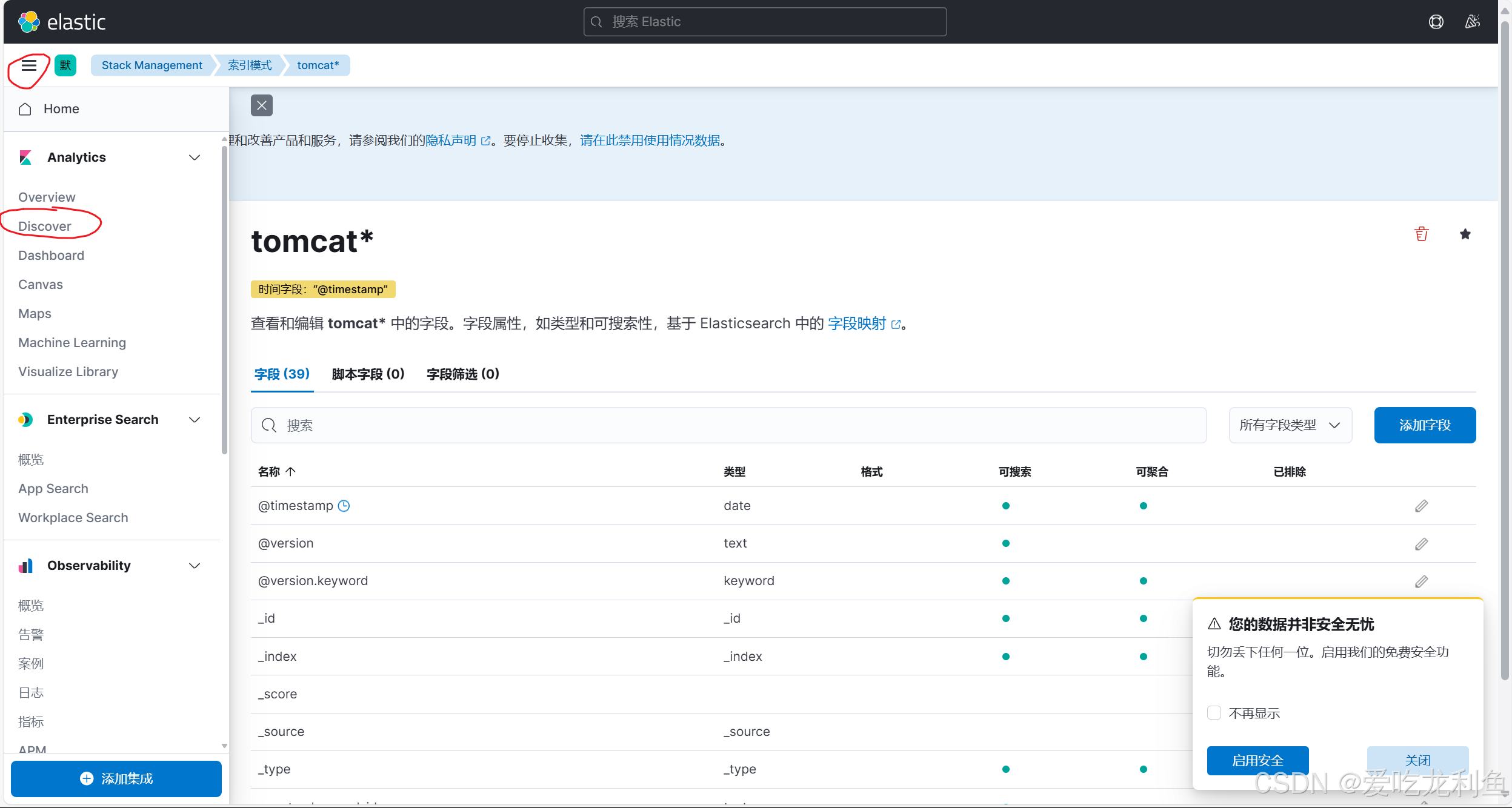This screenshot has height=808, width=1512.
Task: Open Workplace Search in the sidebar
Action: tap(73, 518)
